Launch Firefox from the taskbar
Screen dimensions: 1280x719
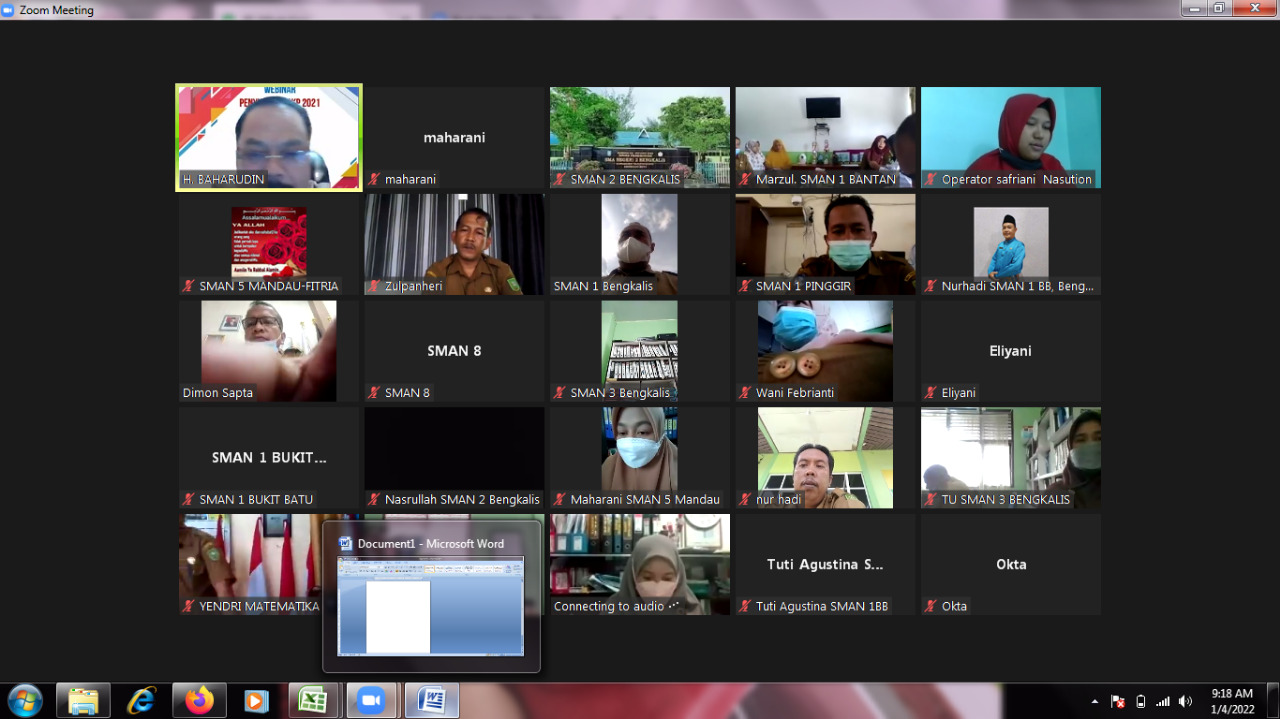[199, 701]
